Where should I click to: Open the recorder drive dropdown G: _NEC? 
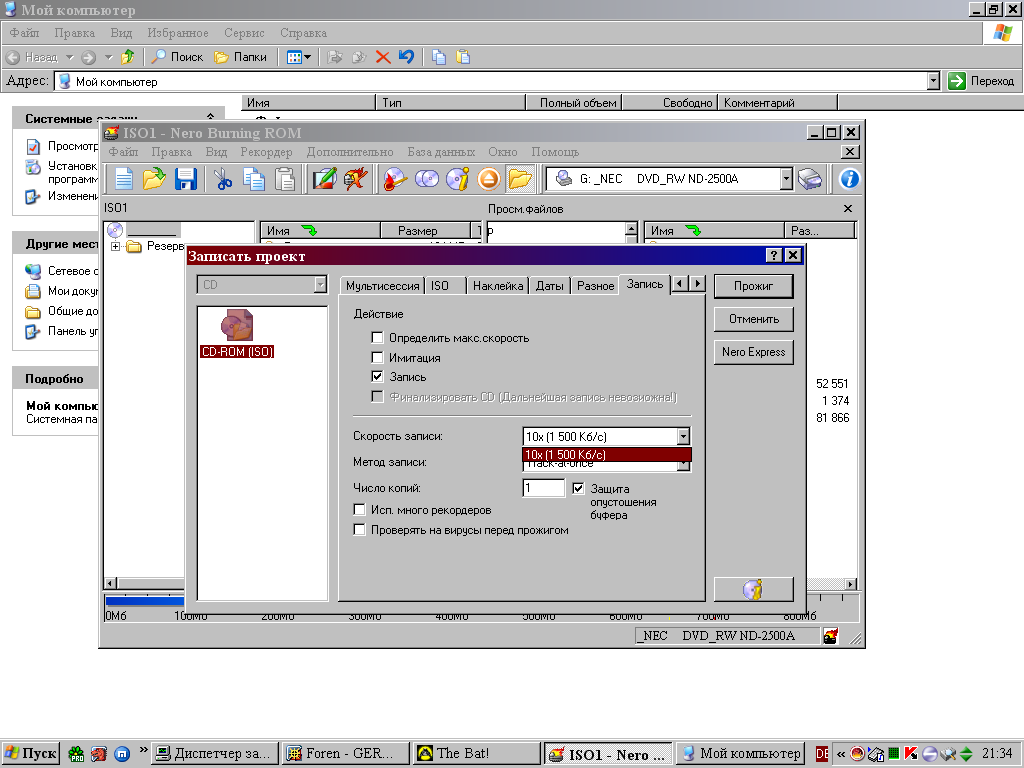[786, 179]
